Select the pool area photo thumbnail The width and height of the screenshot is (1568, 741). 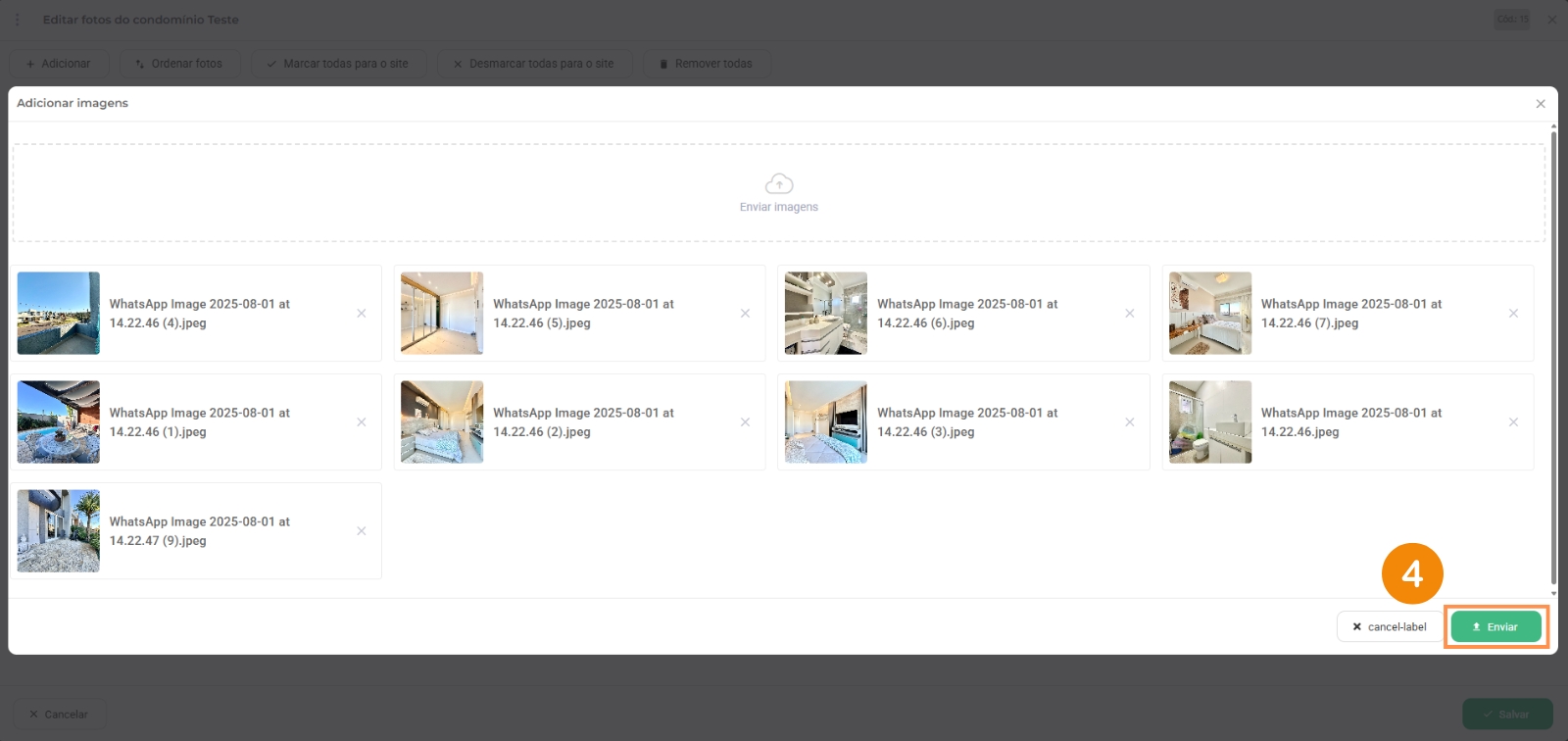59,422
